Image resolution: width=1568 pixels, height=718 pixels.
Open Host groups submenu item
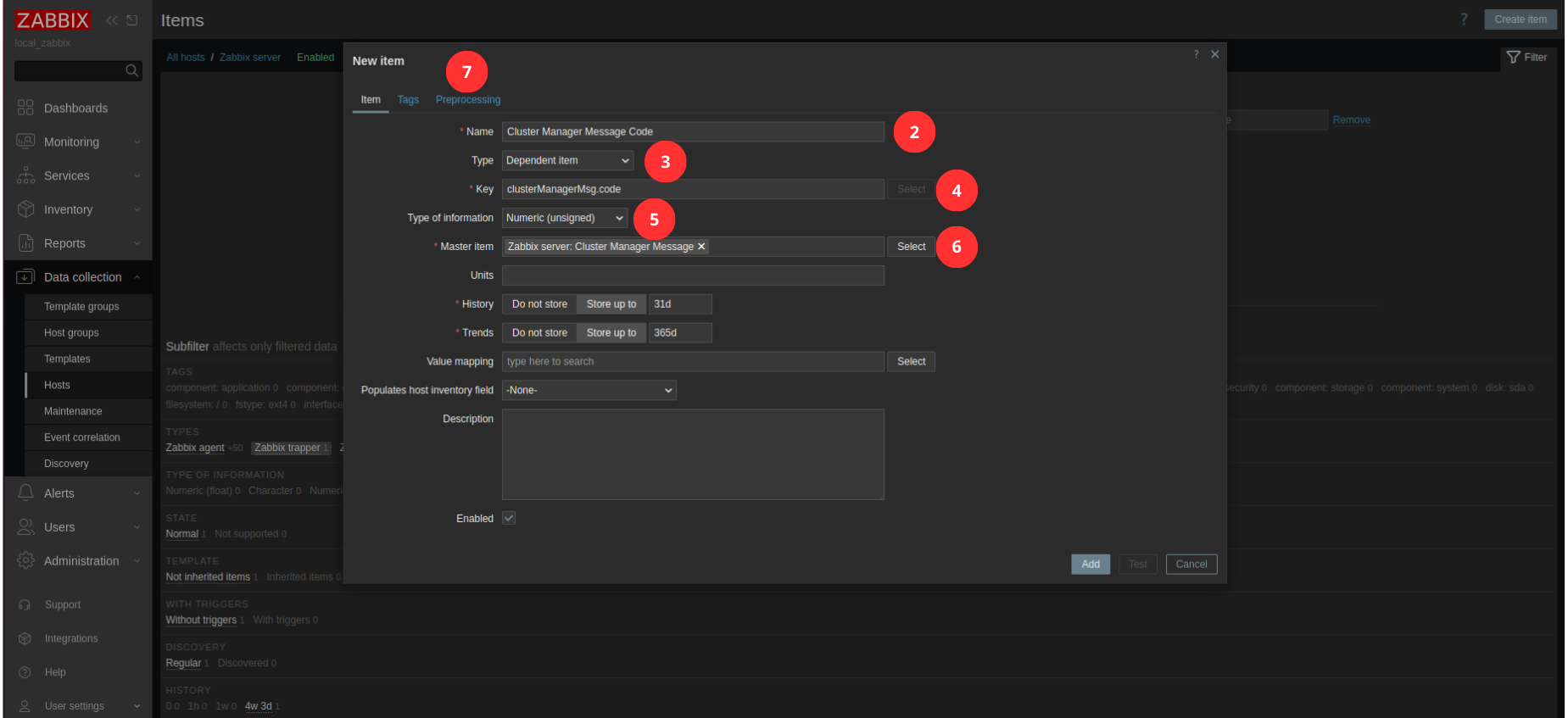click(71, 333)
